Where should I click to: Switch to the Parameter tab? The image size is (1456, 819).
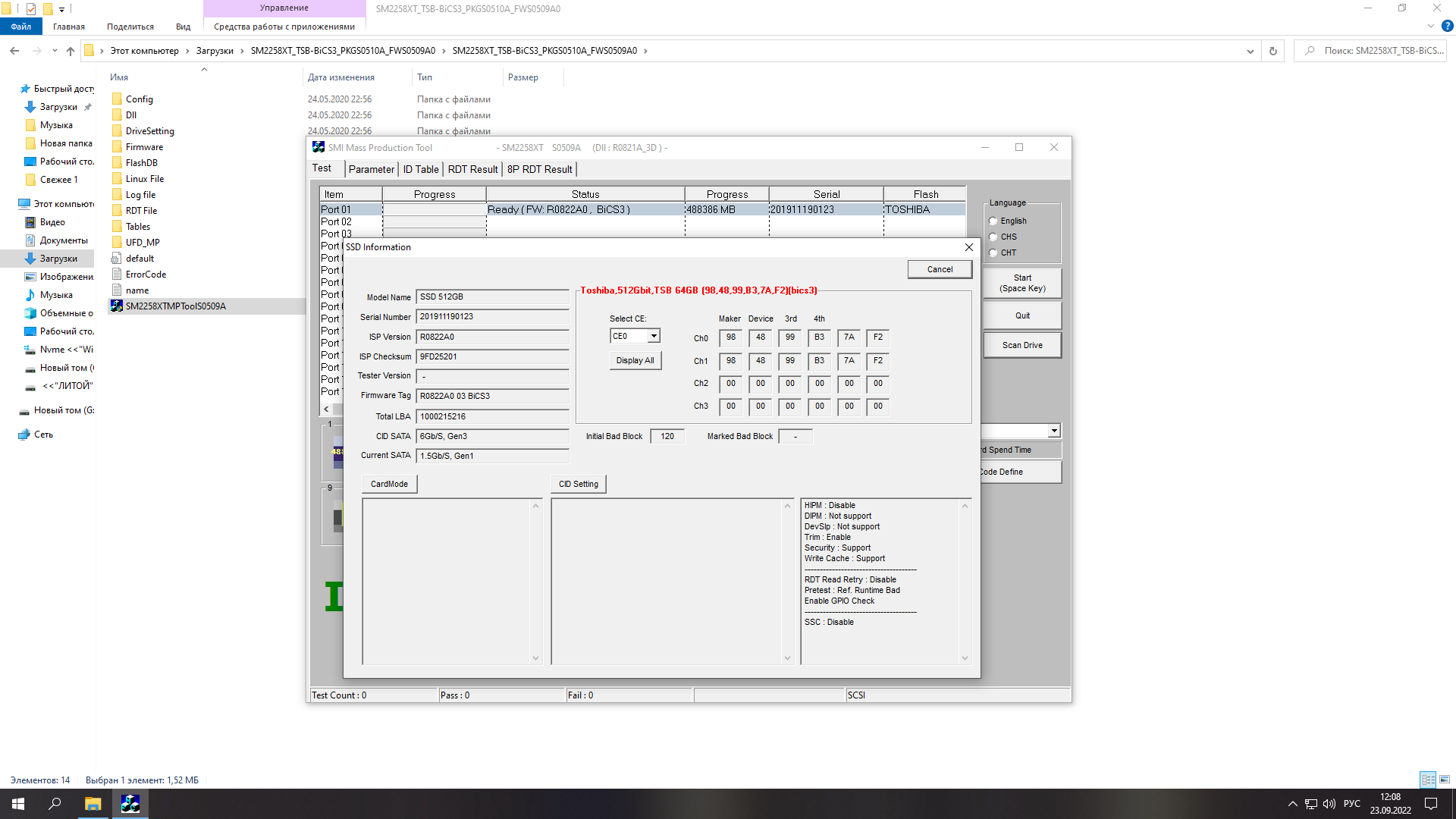[x=372, y=169]
